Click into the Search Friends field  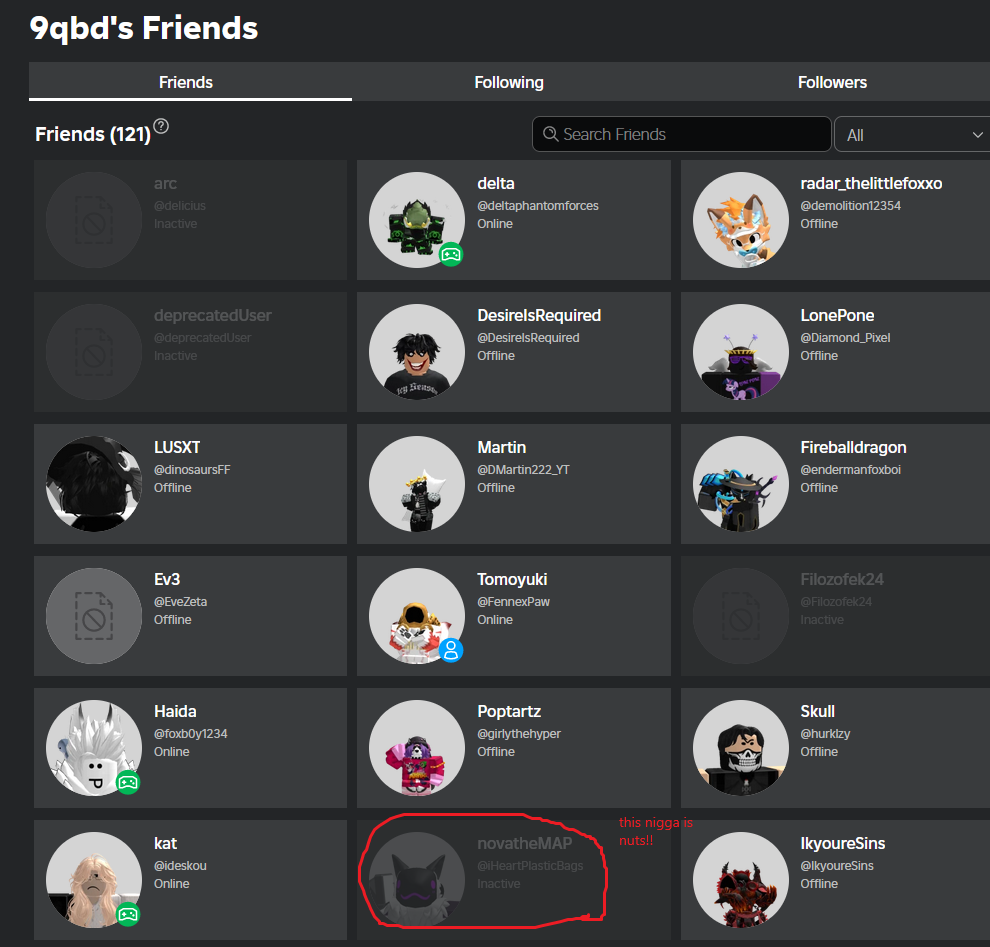[690, 134]
